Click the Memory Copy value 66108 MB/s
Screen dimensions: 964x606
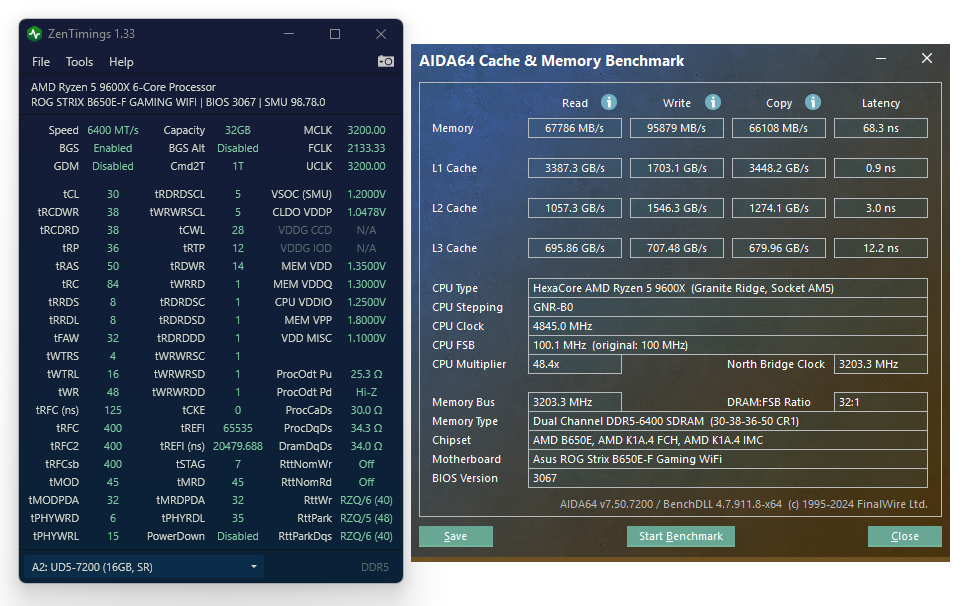click(779, 128)
